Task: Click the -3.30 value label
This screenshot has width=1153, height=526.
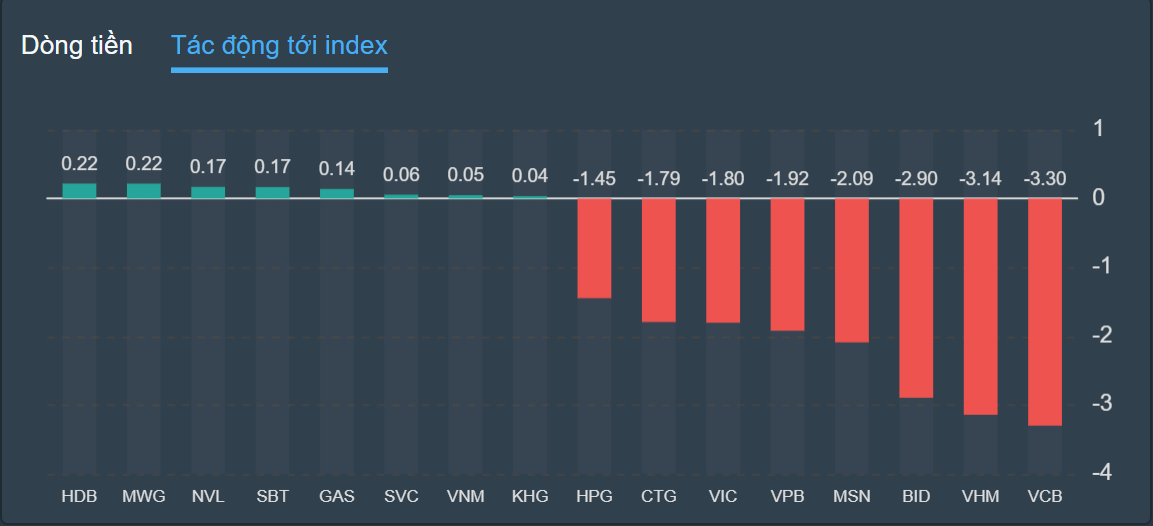Action: click(1045, 180)
